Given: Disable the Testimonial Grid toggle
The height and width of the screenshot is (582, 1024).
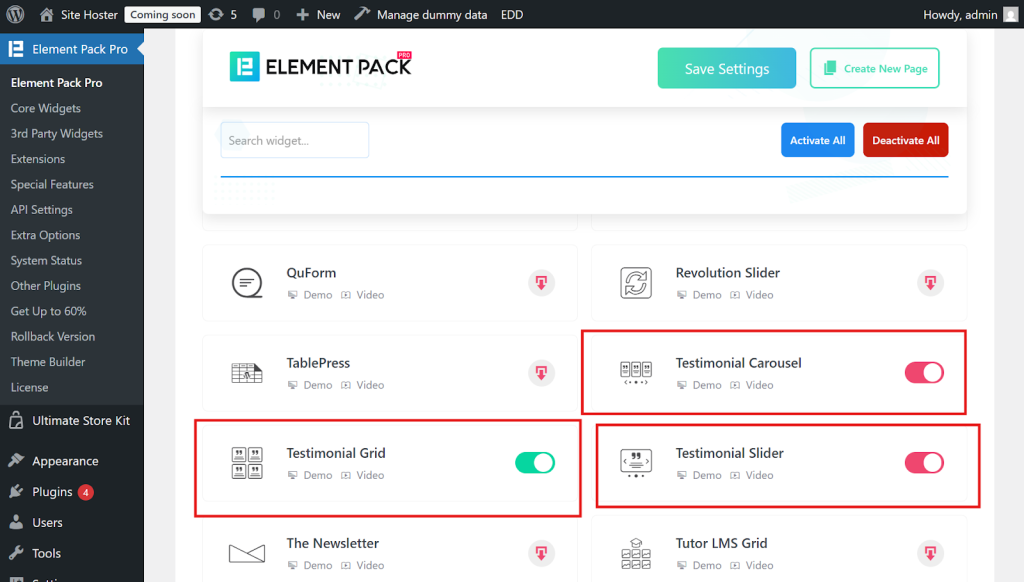Looking at the screenshot, I should [x=535, y=463].
